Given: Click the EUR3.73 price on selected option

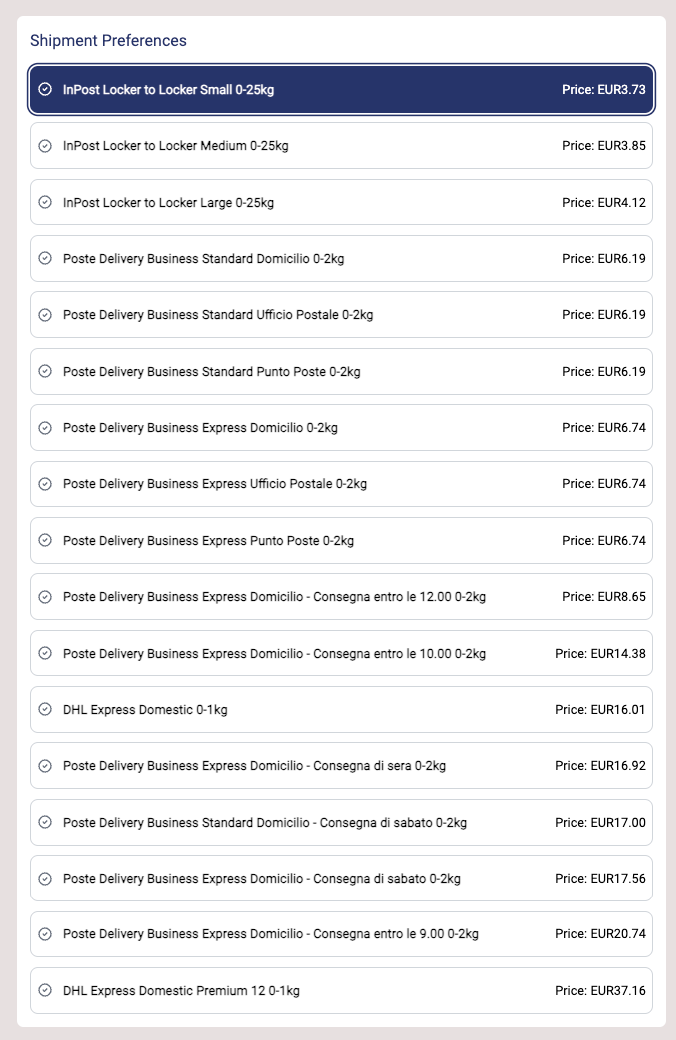Looking at the screenshot, I should (603, 89).
